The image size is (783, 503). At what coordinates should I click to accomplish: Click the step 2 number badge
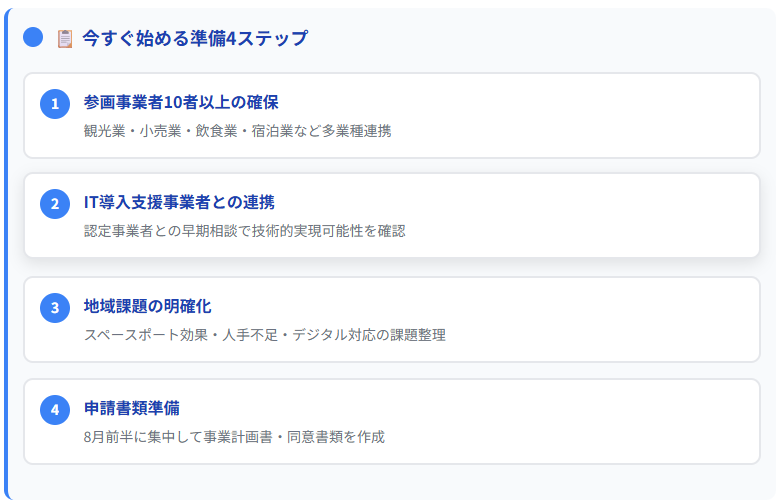[55, 204]
